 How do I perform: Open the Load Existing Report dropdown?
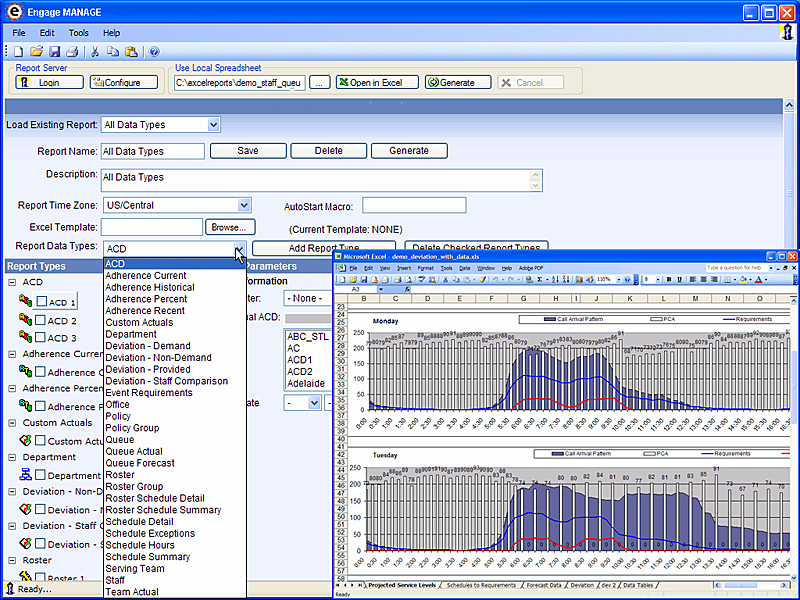point(213,125)
